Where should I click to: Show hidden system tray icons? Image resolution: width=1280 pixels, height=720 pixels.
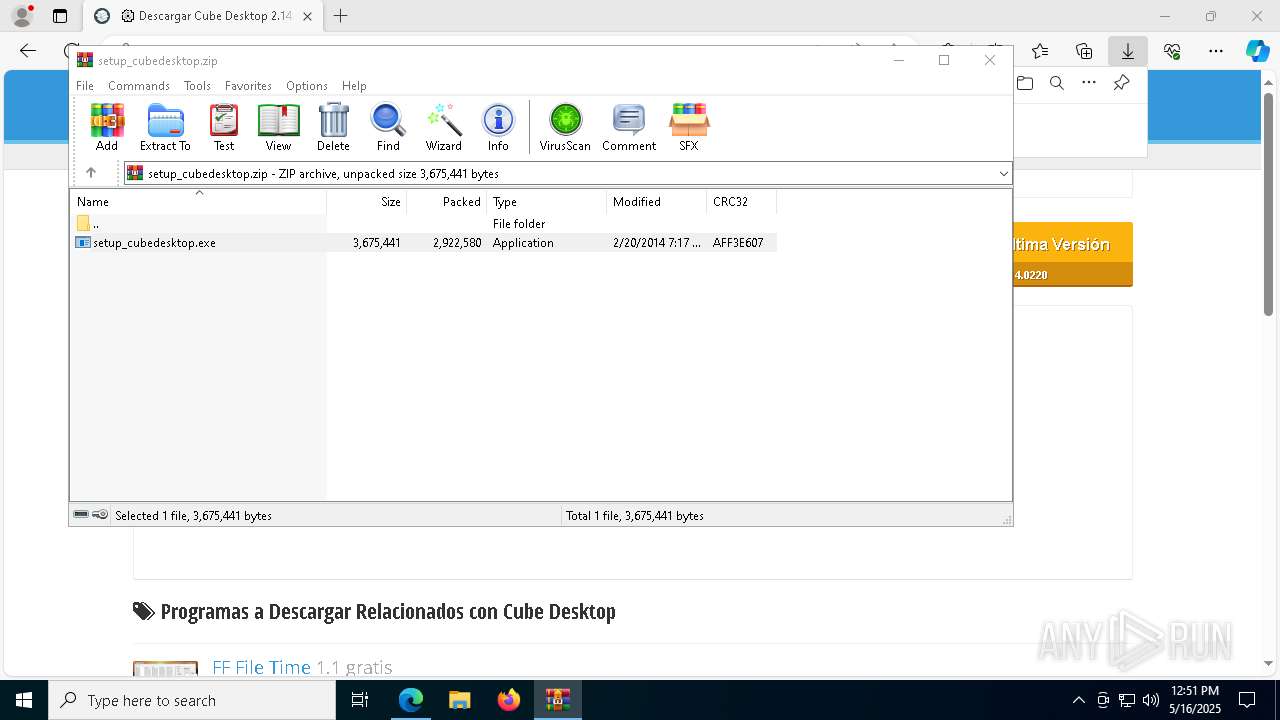(1078, 700)
